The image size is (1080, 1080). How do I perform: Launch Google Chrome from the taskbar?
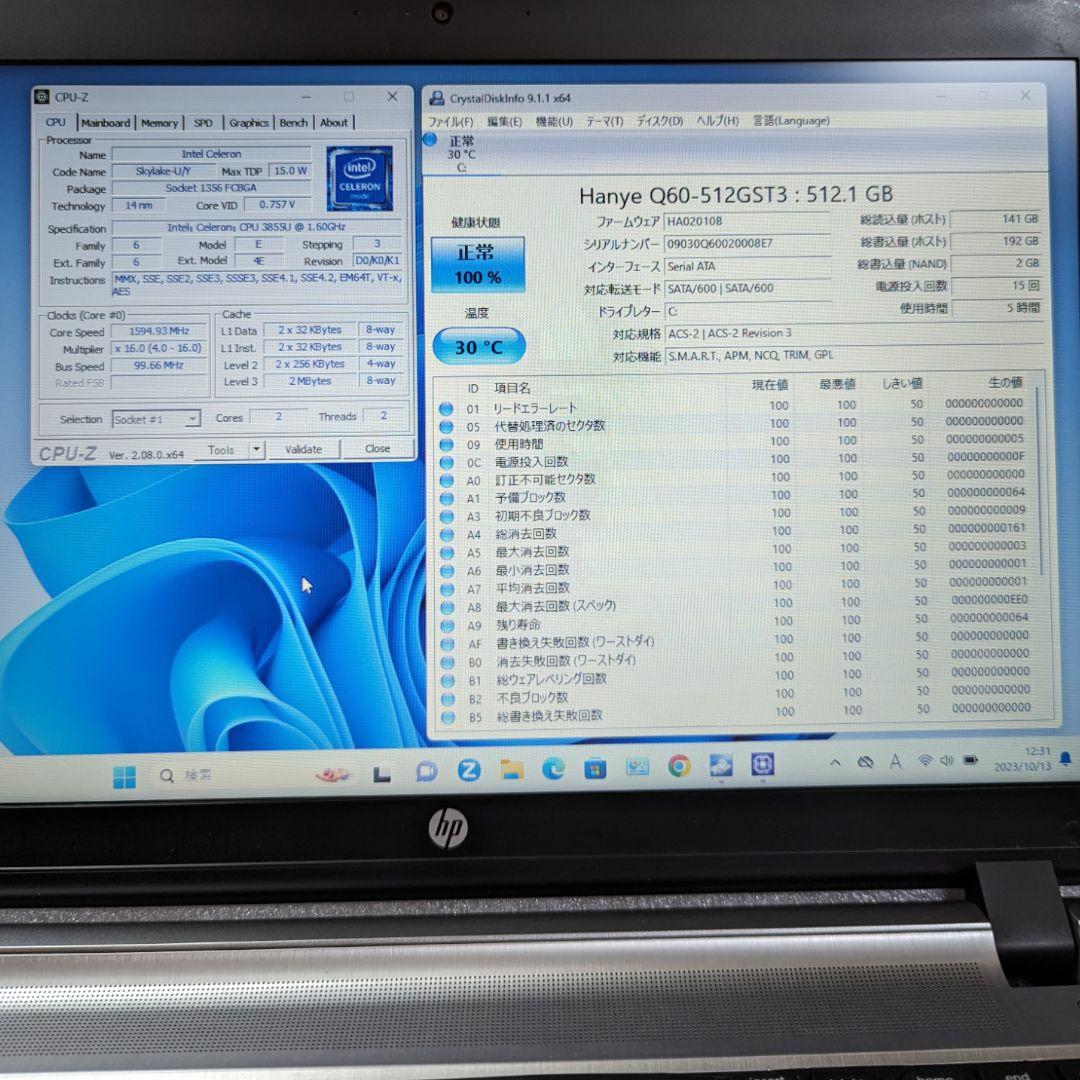point(679,766)
